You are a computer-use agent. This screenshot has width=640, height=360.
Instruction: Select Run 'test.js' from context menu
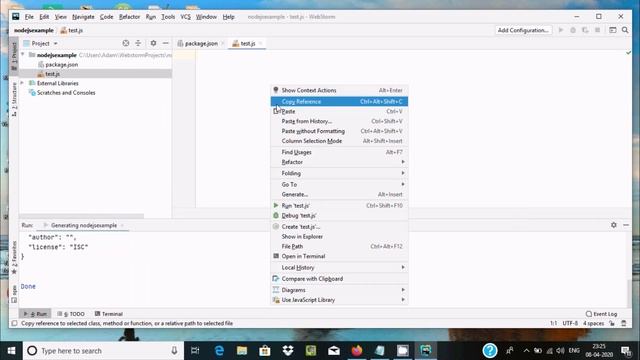coord(339,206)
